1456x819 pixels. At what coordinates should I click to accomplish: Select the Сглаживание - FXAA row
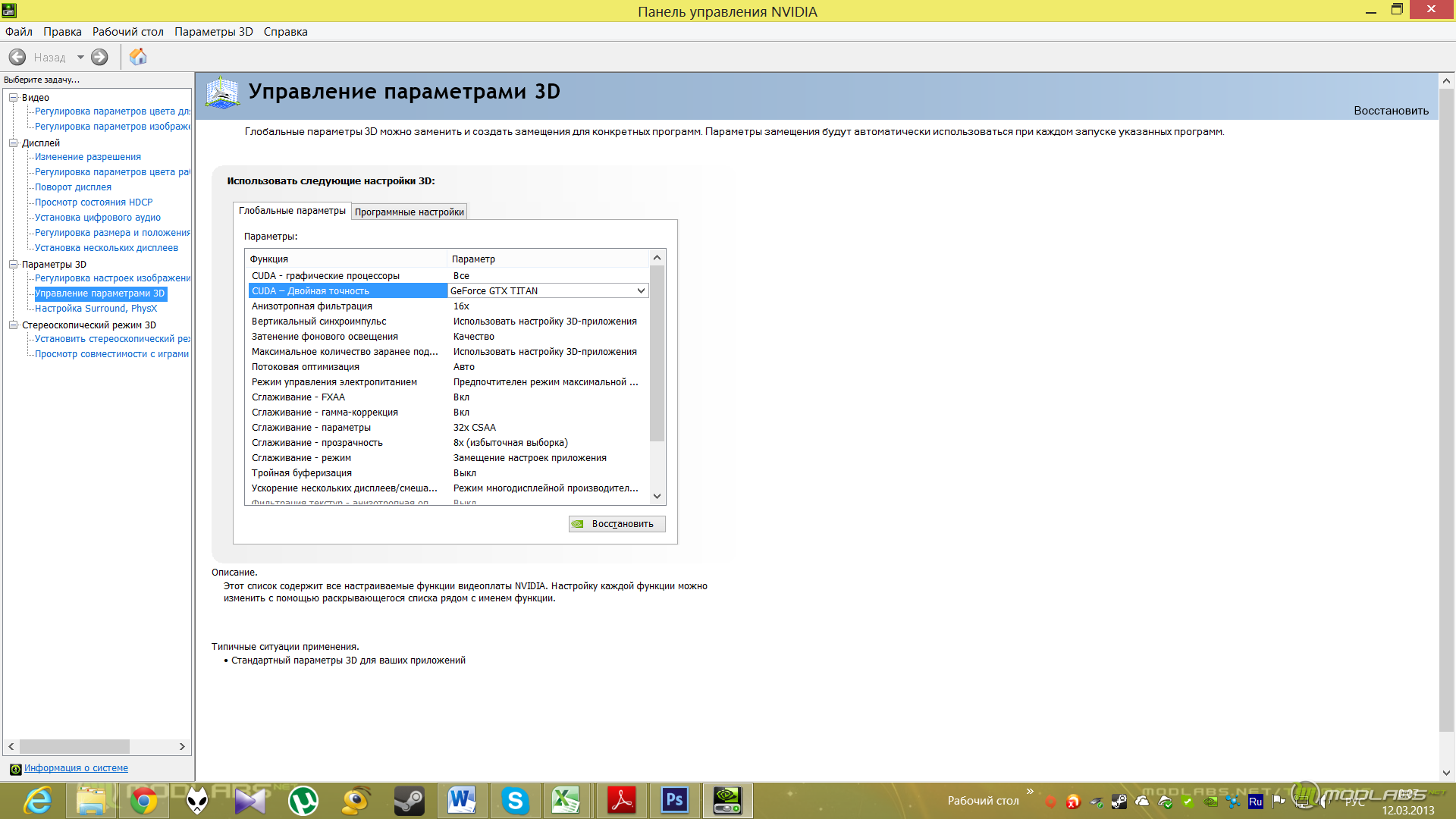click(448, 397)
